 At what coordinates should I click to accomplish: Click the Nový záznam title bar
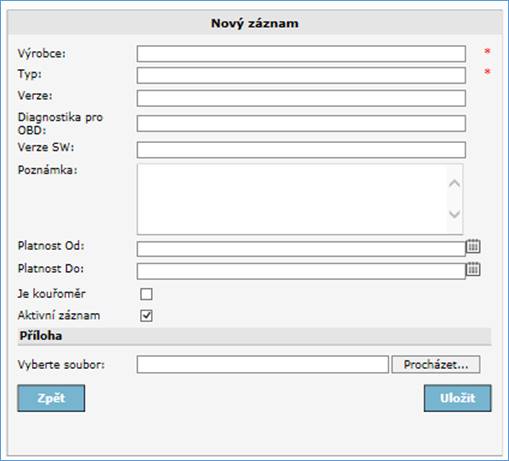pos(255,23)
